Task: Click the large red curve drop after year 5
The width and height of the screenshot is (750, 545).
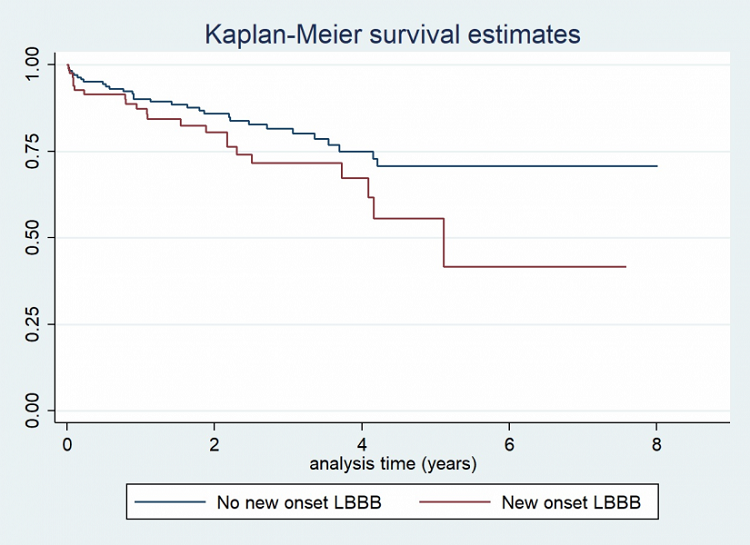Action: click(444, 242)
